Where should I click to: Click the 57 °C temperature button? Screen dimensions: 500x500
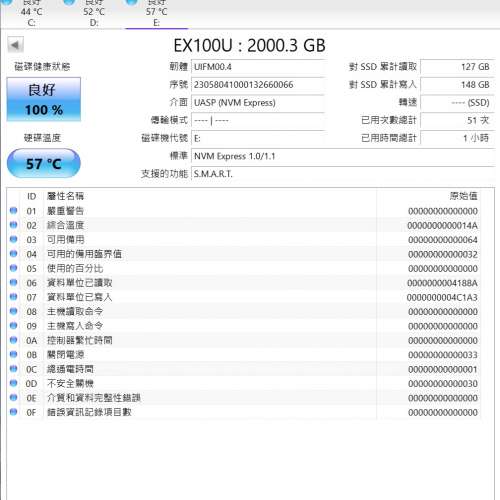point(44,163)
